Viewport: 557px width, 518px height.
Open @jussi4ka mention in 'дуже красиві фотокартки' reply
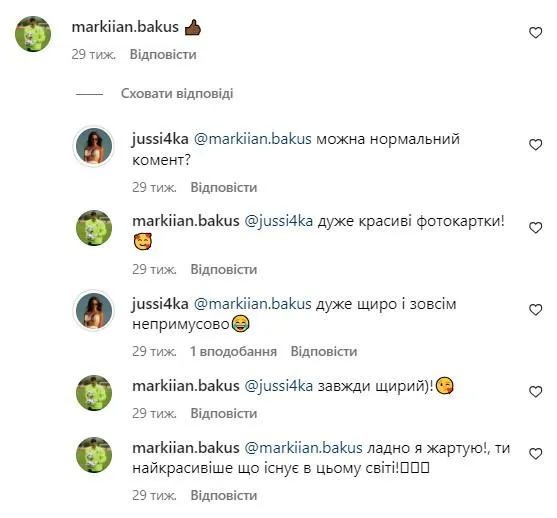click(x=279, y=221)
